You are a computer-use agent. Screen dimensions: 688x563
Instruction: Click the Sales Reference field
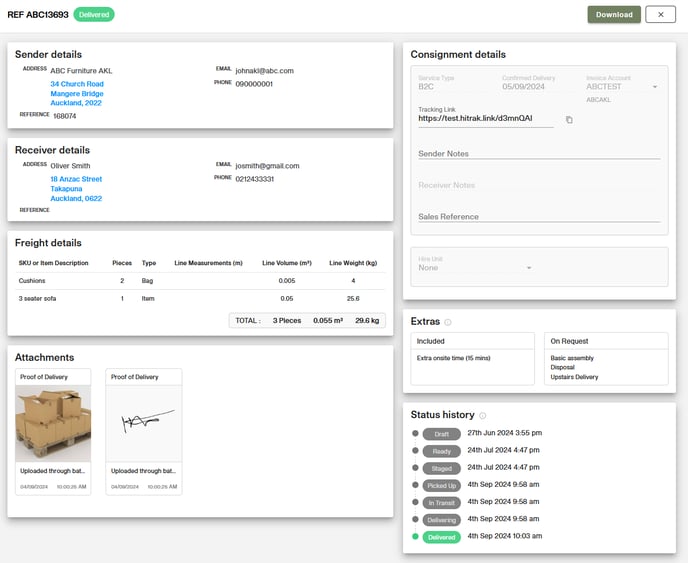pos(539,217)
